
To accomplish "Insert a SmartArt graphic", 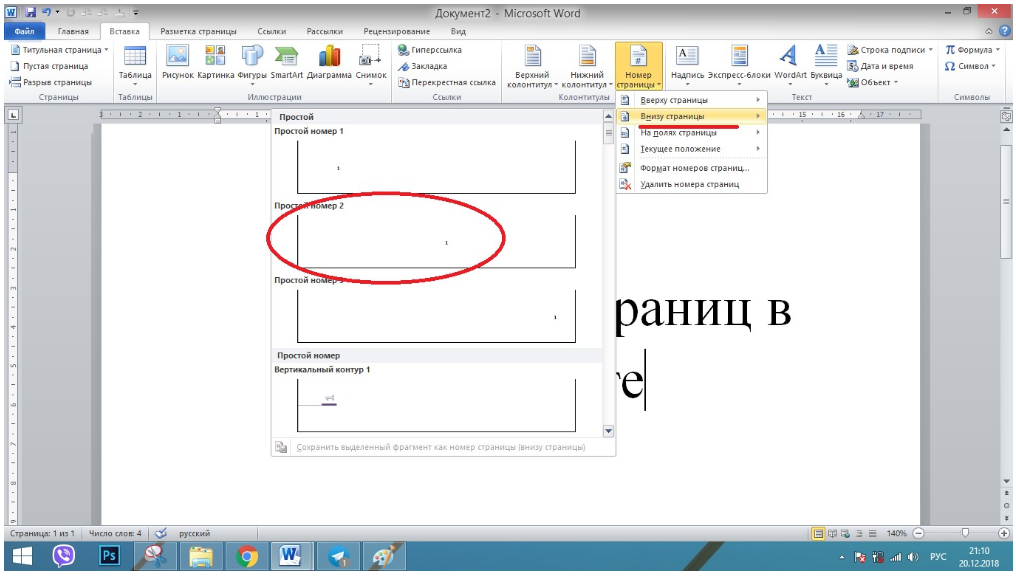I will (286, 63).
